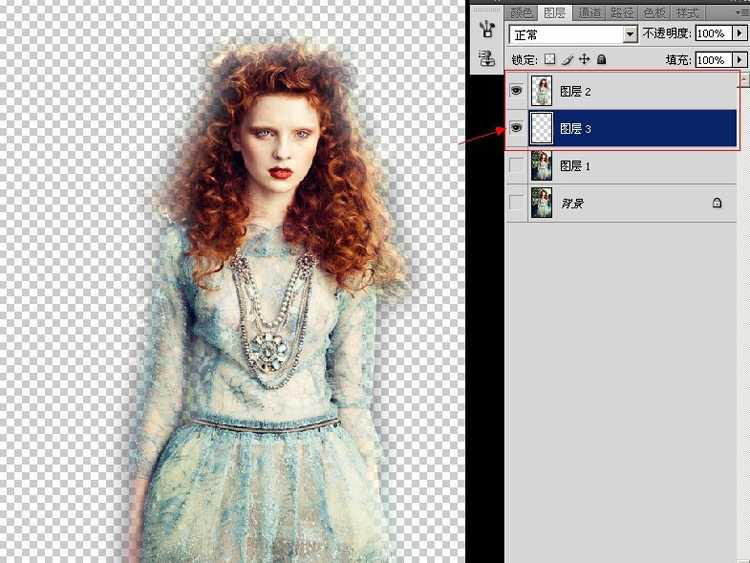Show the 背景 layer visibility box

click(x=516, y=202)
